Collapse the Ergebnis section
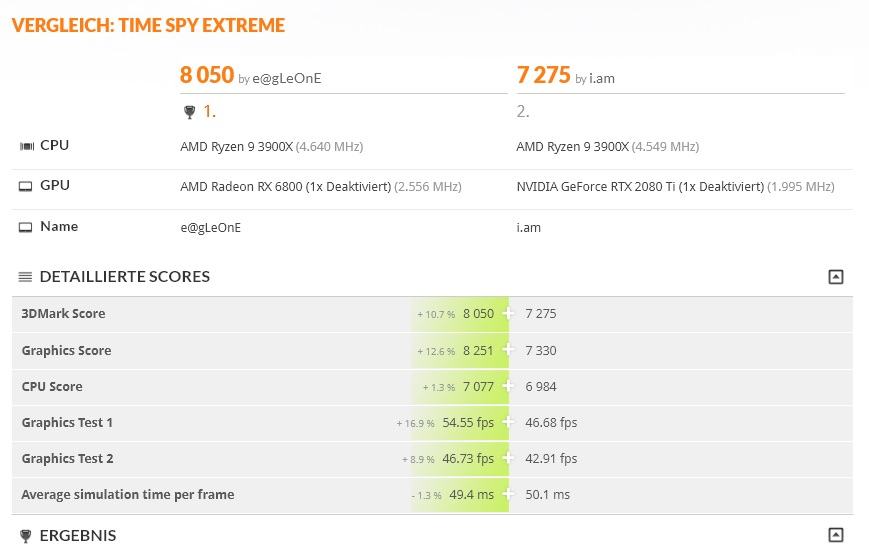Viewport: 869px width, 552px height. click(x=836, y=535)
